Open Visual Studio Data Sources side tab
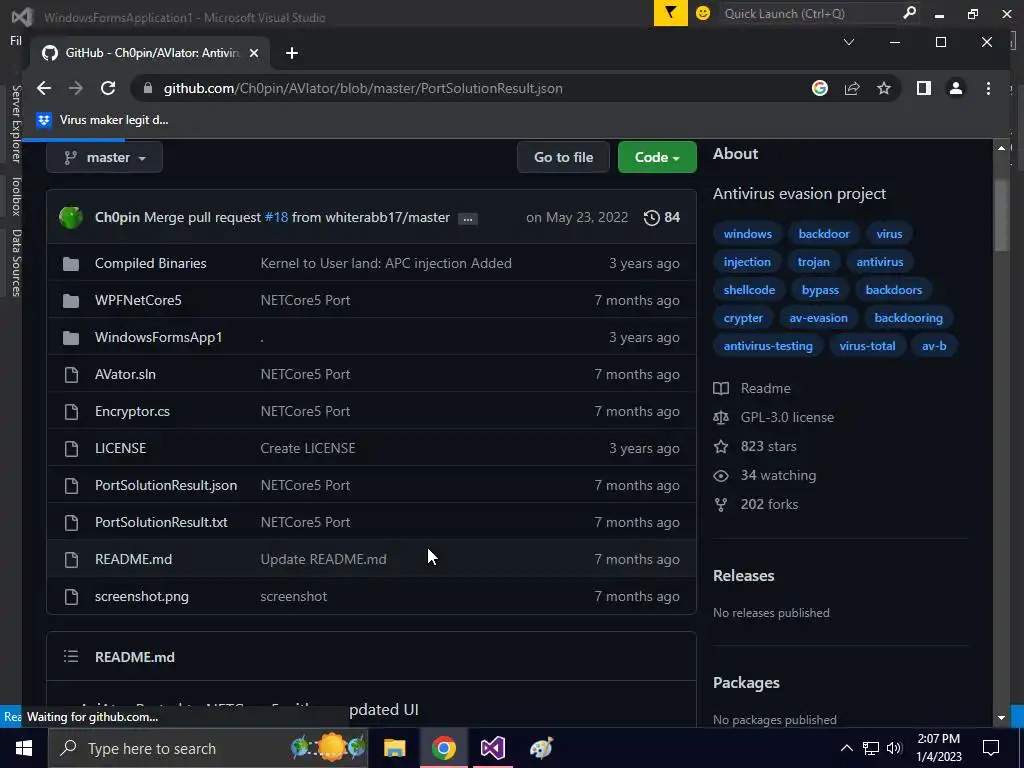The image size is (1024, 768). pos(16,263)
